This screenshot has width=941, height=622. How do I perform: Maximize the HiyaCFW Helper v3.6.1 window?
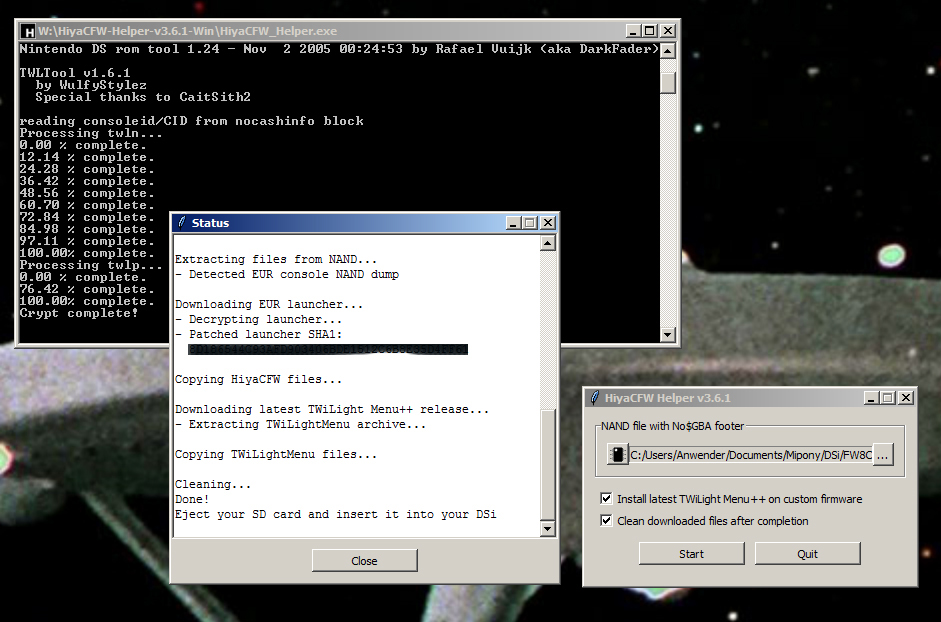click(x=888, y=397)
